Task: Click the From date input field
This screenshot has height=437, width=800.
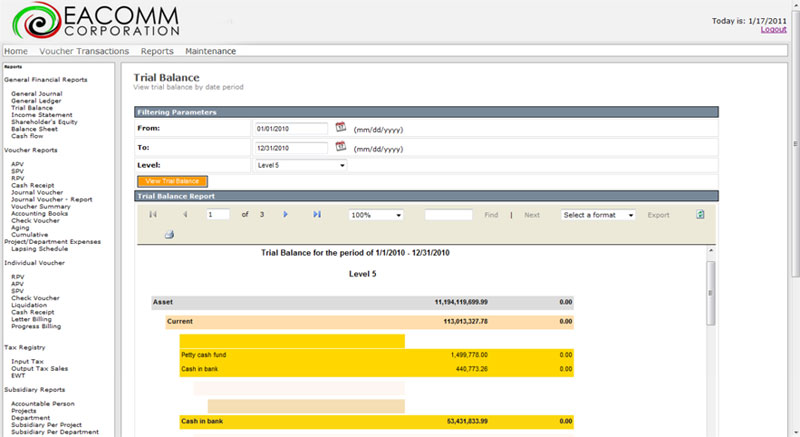Action: click(291, 128)
